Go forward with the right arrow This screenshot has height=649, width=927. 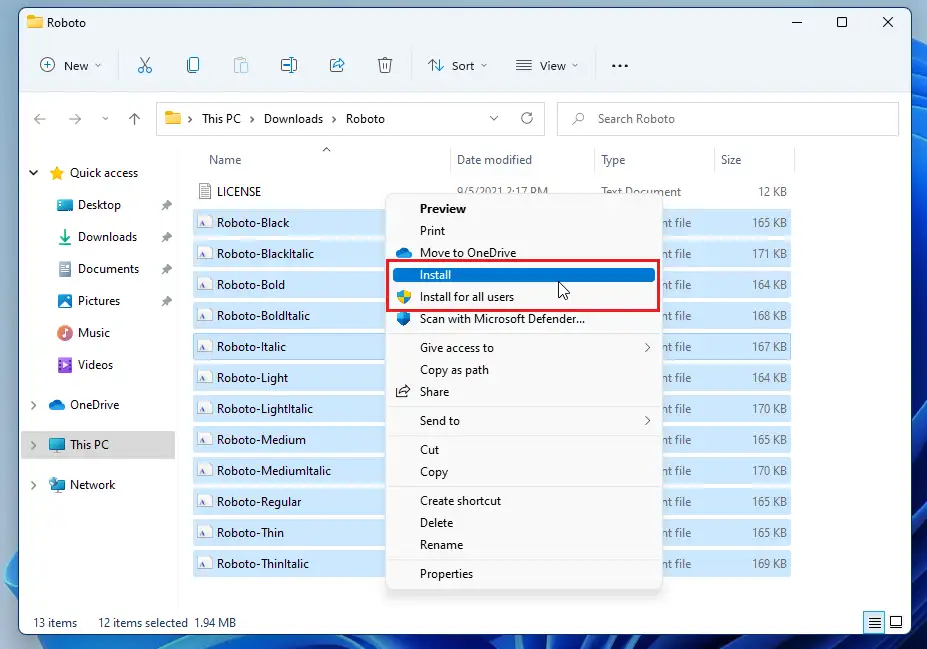(75, 119)
